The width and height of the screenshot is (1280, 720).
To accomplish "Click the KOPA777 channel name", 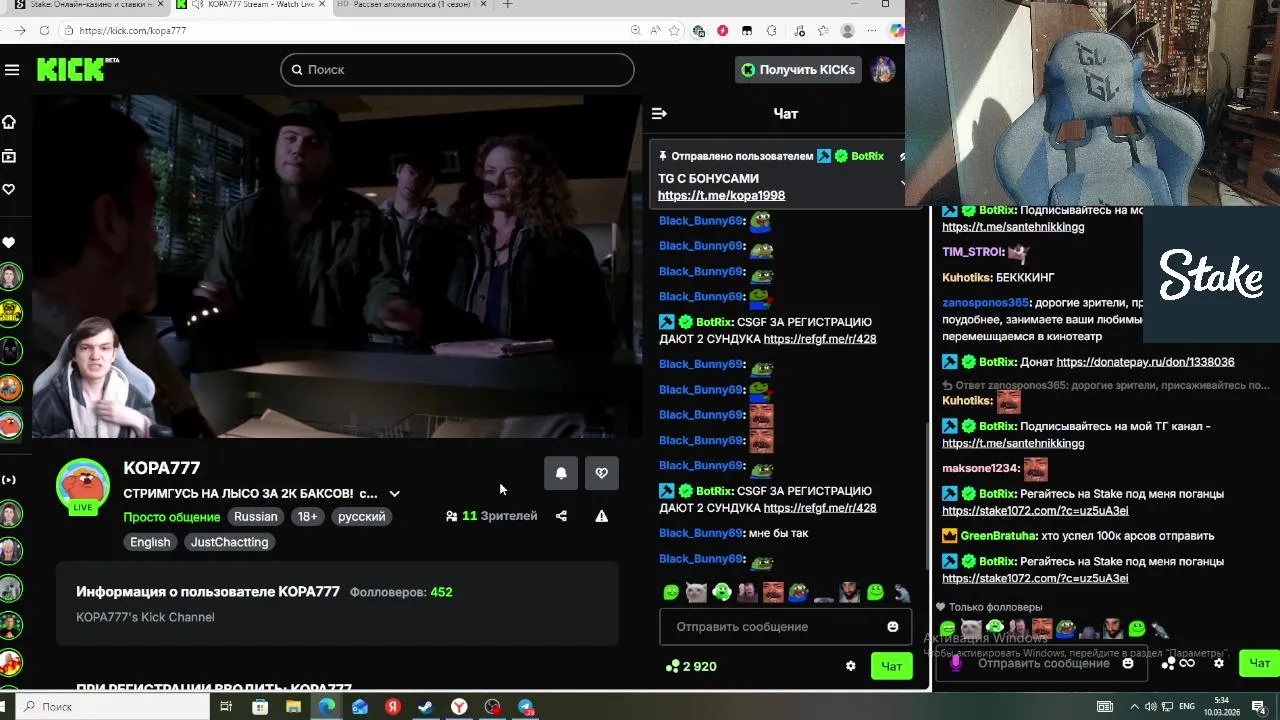I will coord(162,468).
